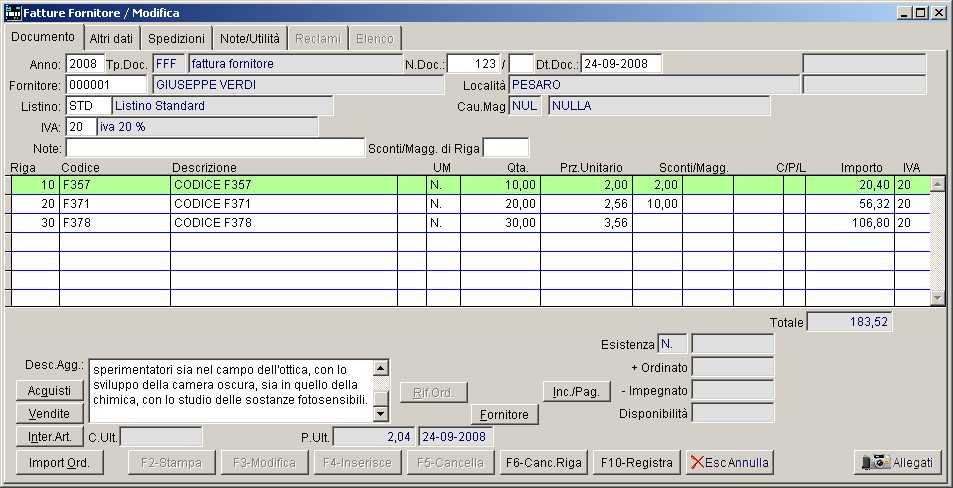
Task: Select row 10 code cell F357
Action: 115,185
